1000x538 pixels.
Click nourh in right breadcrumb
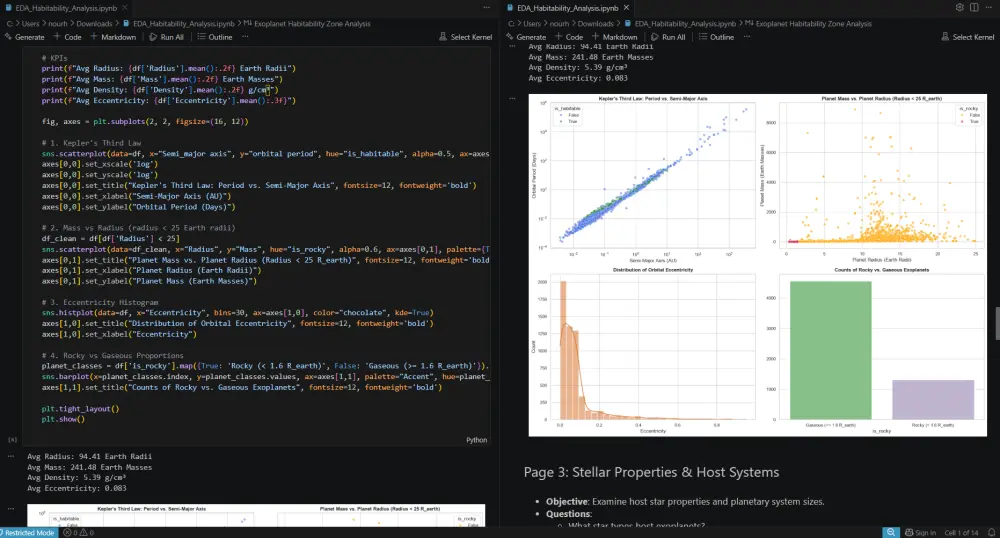pos(559,24)
